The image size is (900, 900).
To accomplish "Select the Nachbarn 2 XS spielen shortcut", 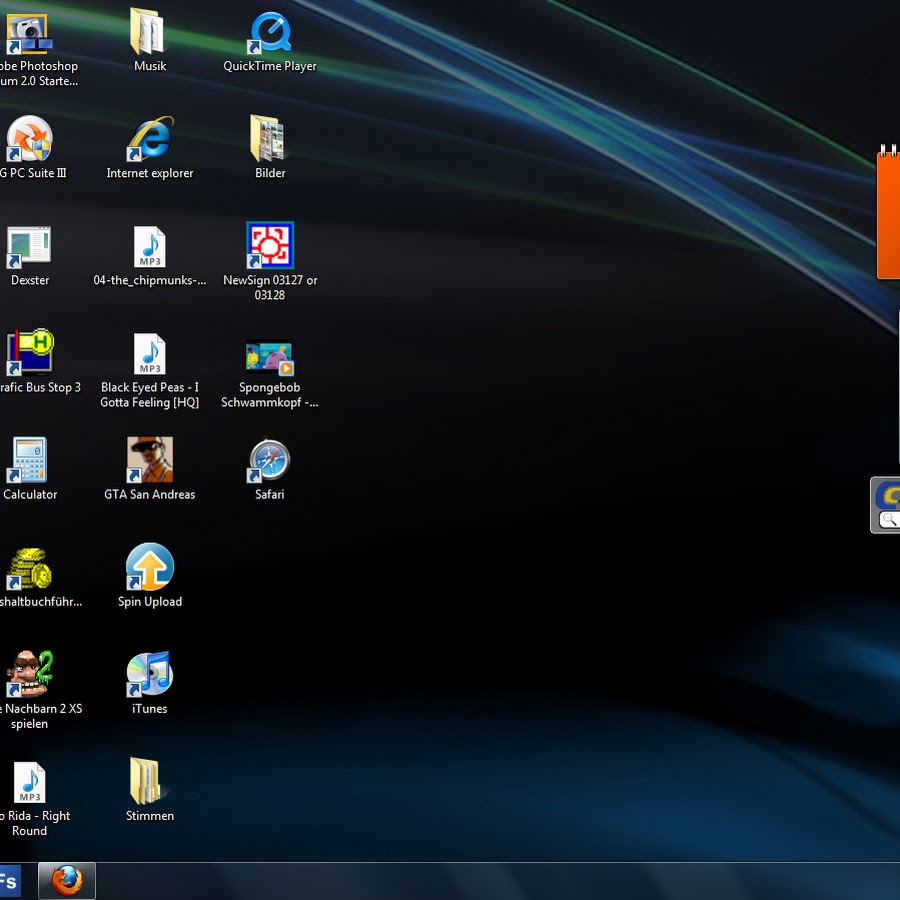I will click(x=29, y=673).
